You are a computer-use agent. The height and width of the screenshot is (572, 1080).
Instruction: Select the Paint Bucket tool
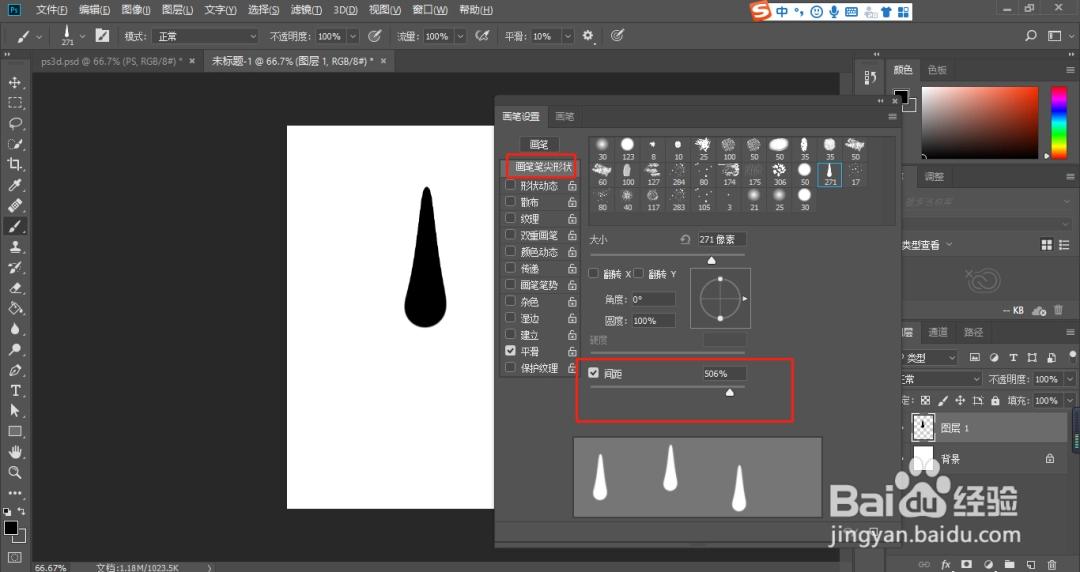14,308
